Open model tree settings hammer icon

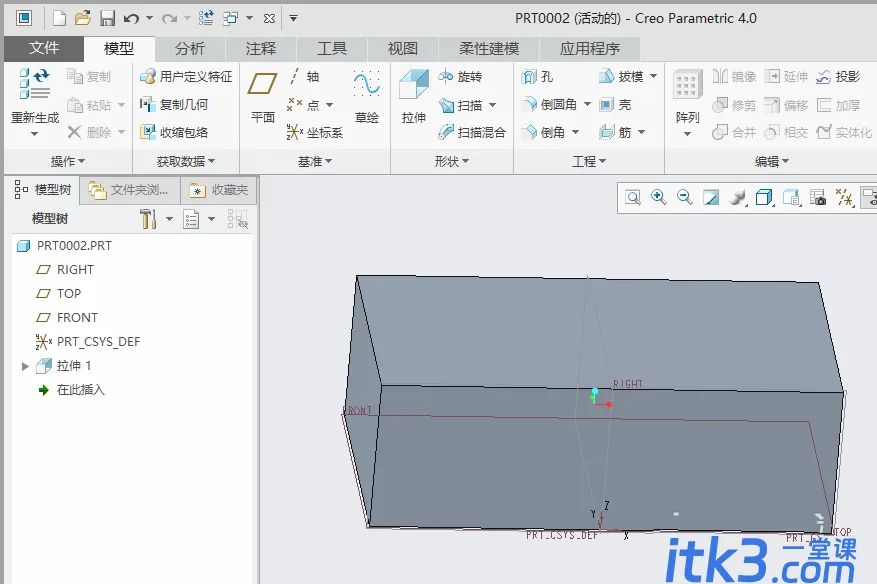click(148, 219)
